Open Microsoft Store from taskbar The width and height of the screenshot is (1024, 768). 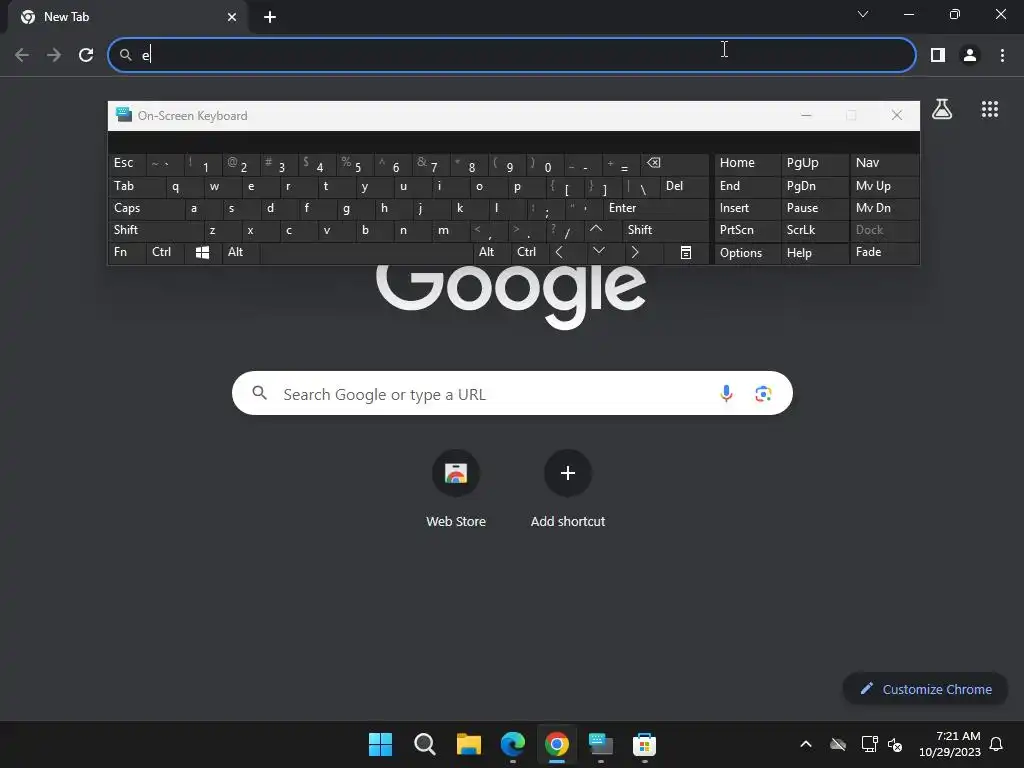point(645,744)
